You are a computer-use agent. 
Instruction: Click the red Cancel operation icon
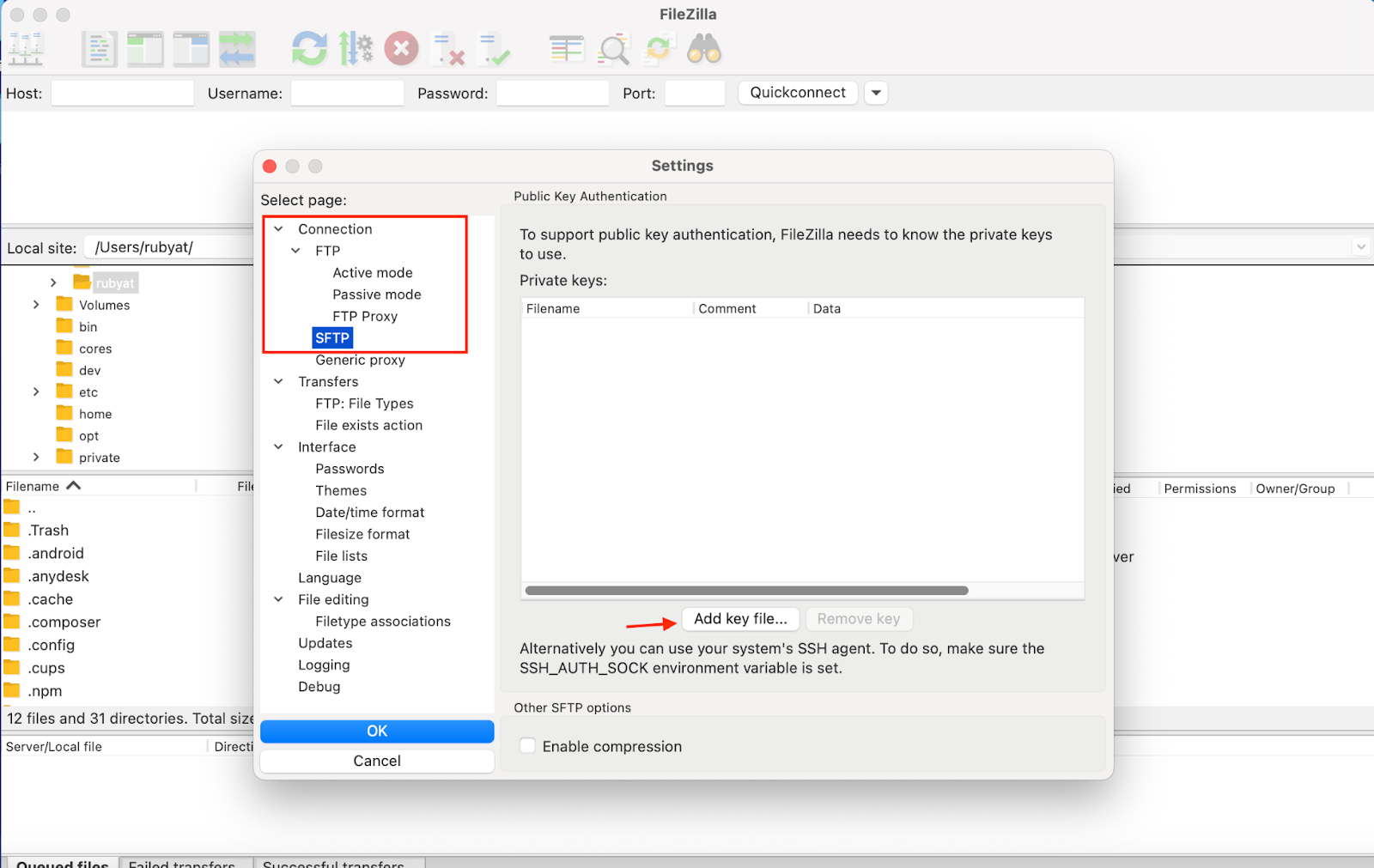tap(401, 49)
